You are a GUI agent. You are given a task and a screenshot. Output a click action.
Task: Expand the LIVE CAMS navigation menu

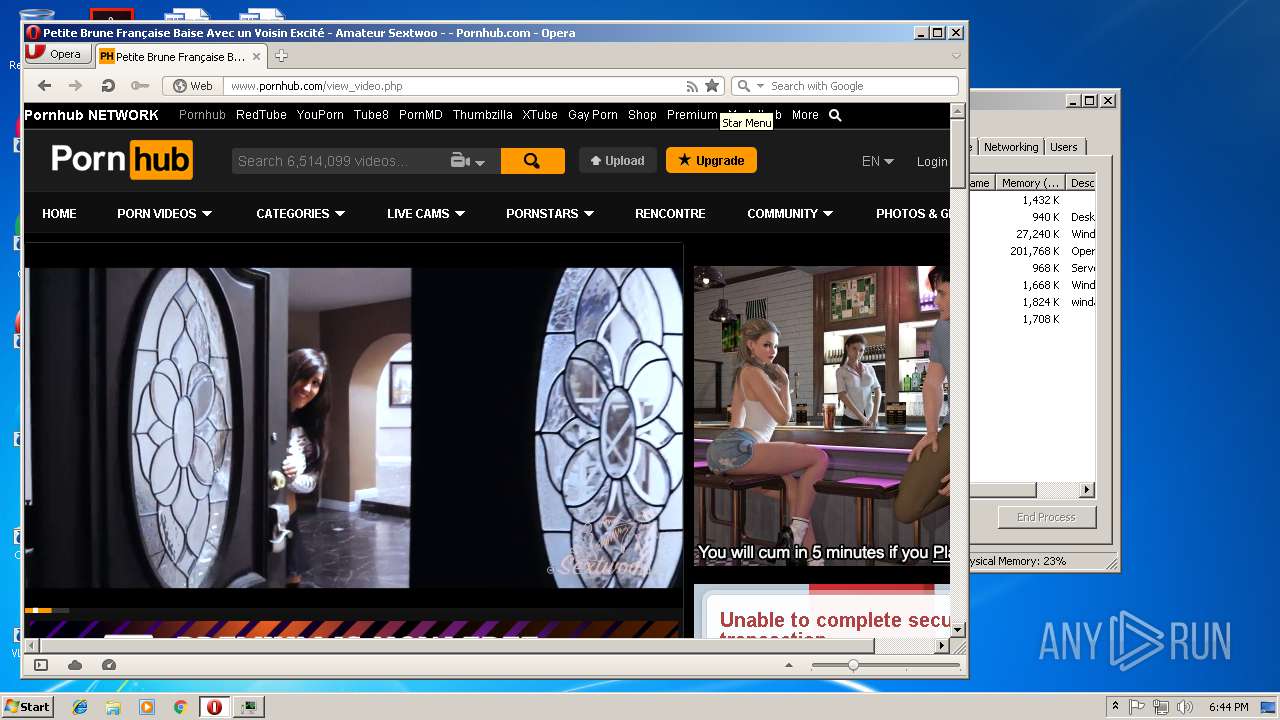point(426,213)
